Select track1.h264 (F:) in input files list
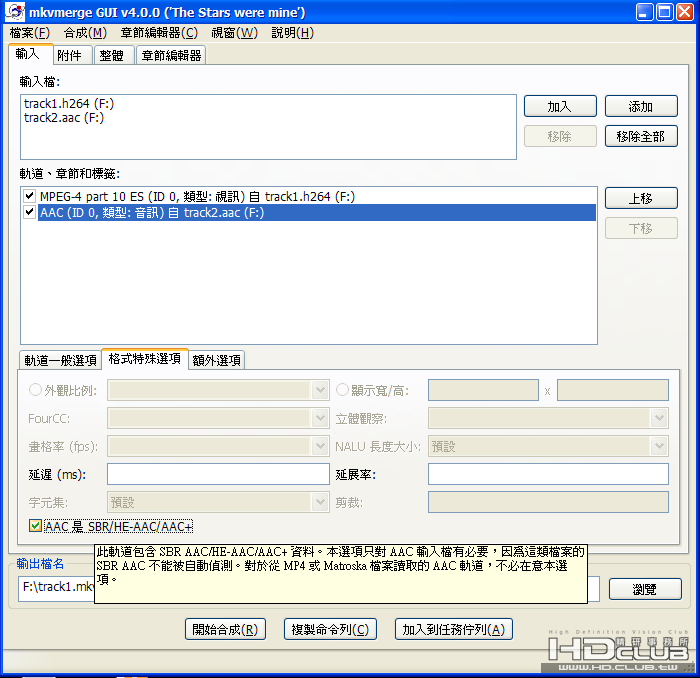700x678 pixels. [69, 104]
